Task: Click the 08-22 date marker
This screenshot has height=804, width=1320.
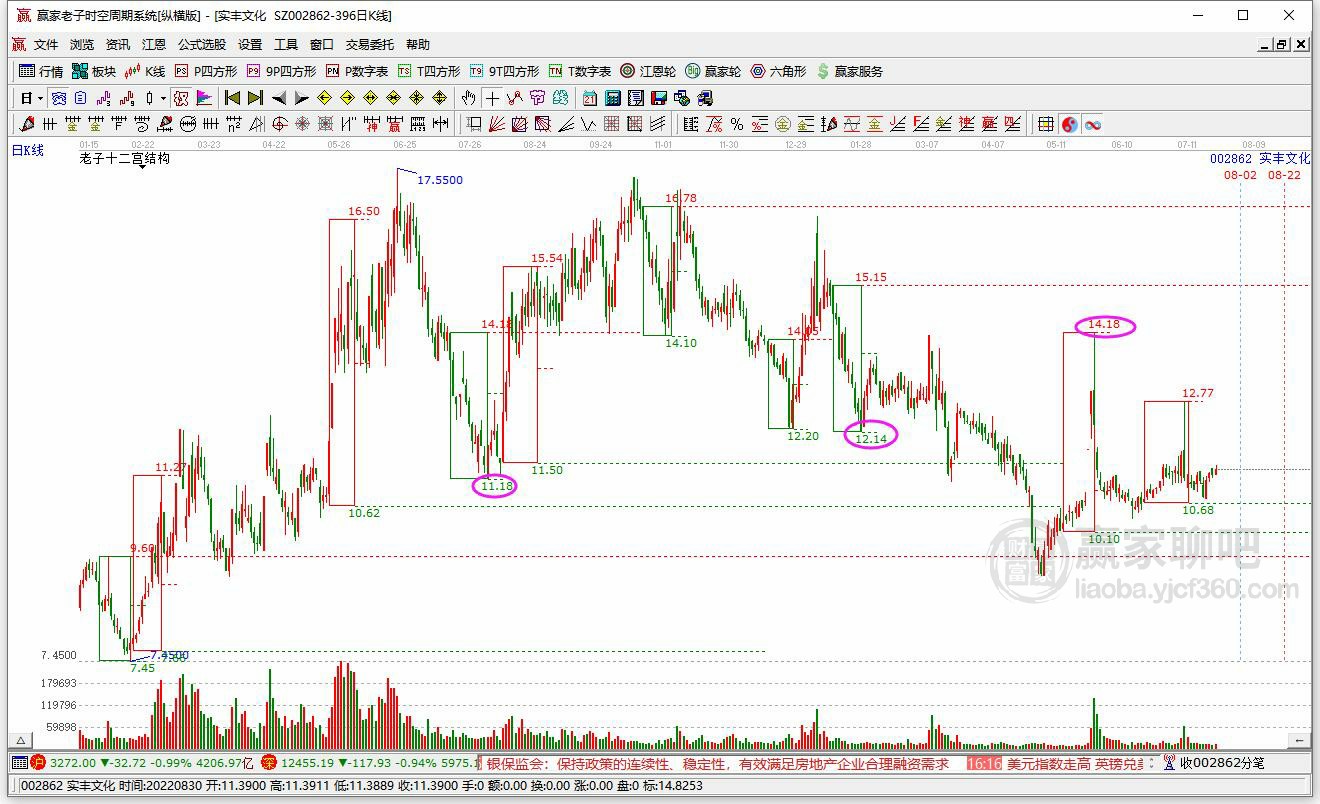Action: [1284, 174]
